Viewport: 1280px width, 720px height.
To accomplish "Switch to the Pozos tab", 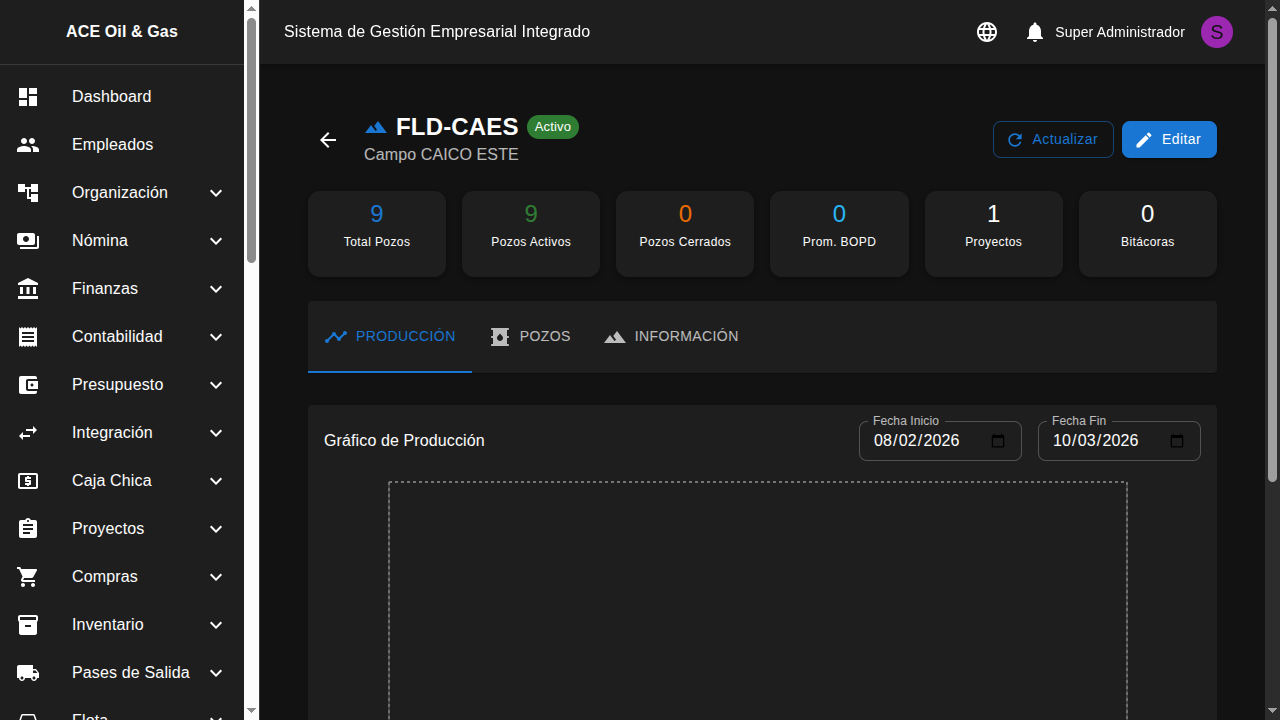I will [530, 337].
